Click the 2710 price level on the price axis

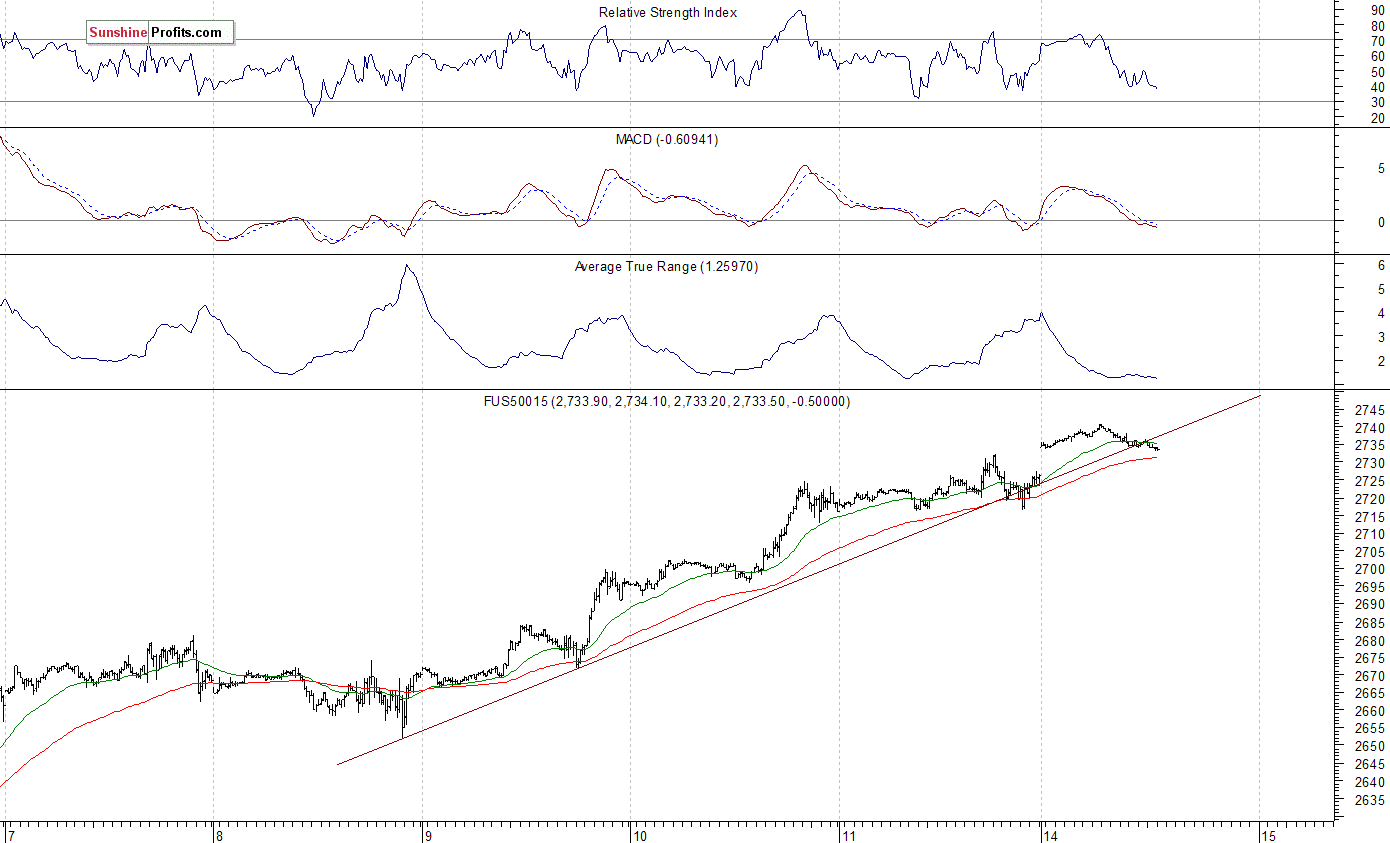tap(1371, 535)
